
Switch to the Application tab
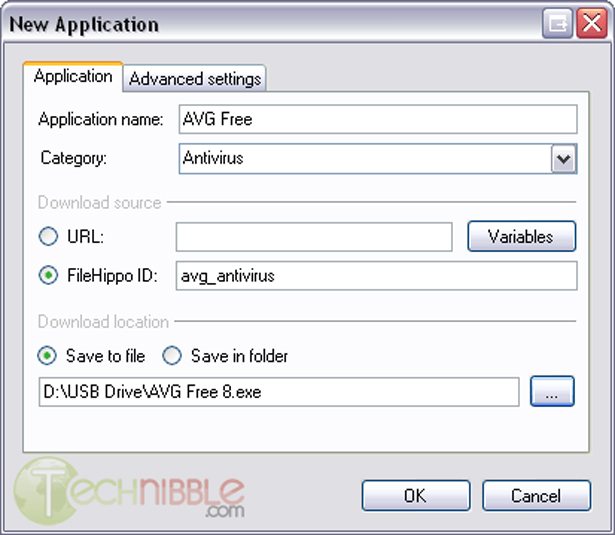tap(73, 76)
